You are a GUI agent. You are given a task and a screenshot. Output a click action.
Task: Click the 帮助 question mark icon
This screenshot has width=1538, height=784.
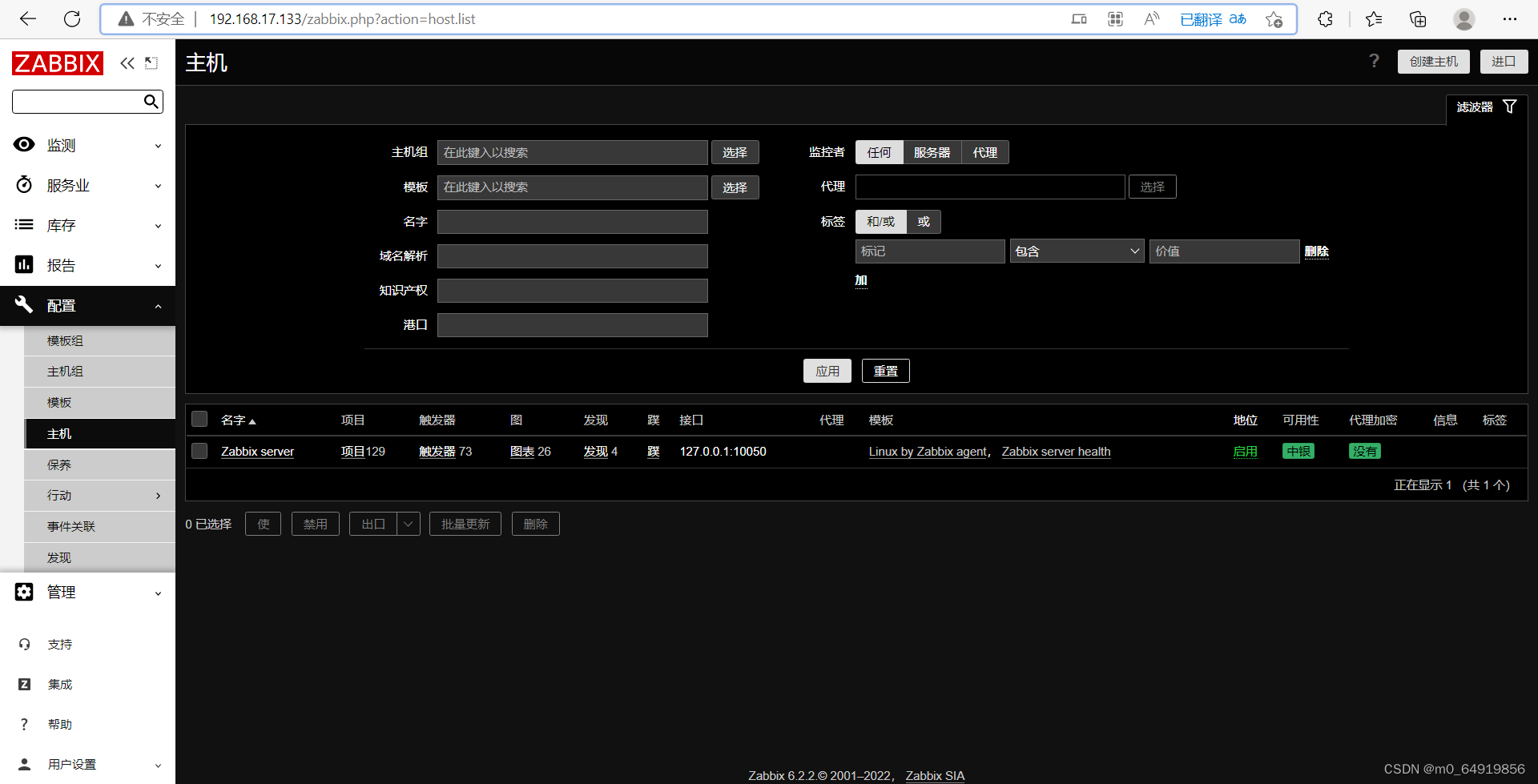pos(24,724)
